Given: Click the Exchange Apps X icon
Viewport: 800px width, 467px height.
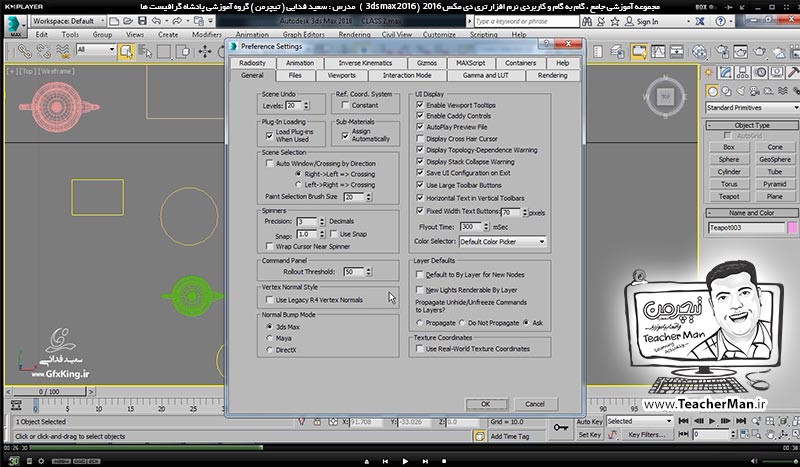Looking at the screenshot, I should (x=700, y=21).
